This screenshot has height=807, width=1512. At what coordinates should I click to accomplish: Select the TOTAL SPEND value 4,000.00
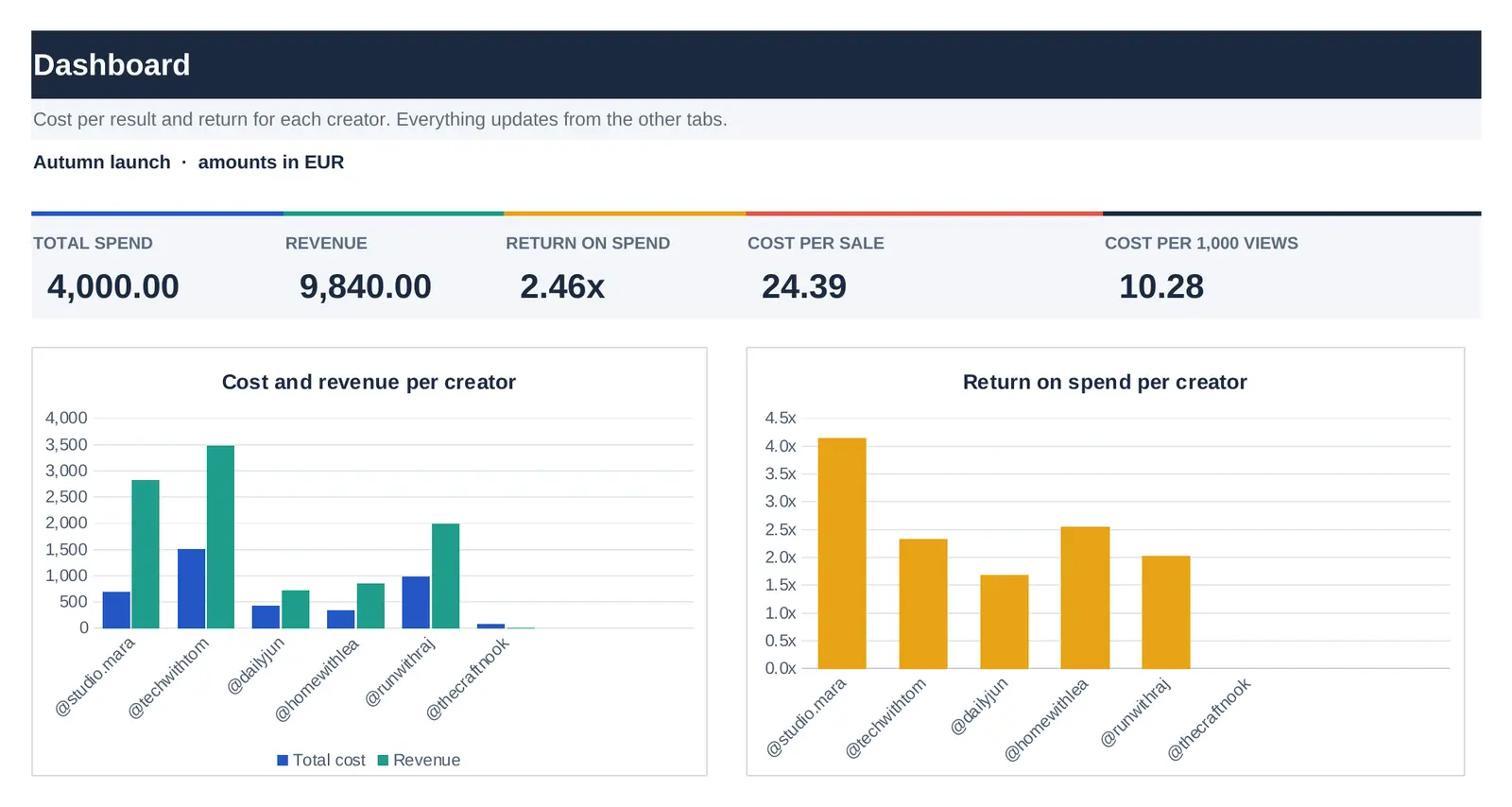113,287
